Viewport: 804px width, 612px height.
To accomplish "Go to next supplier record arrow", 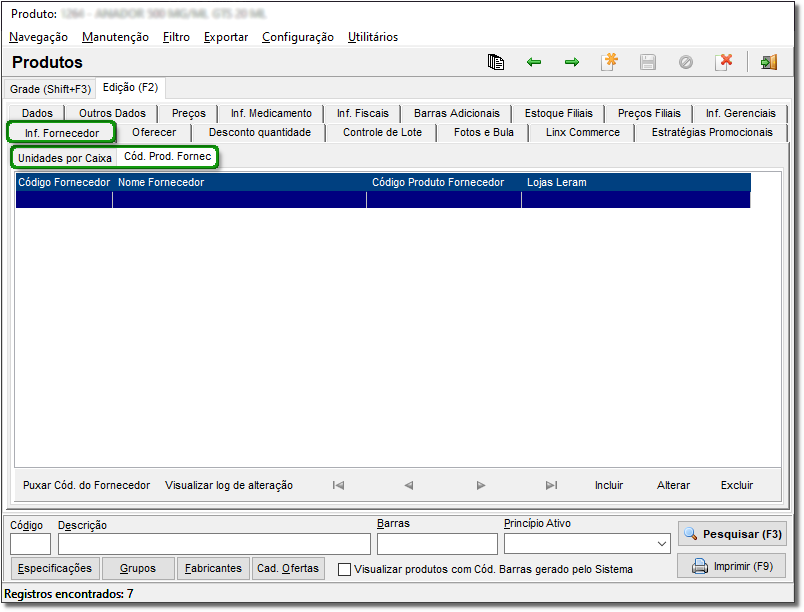I will point(480,485).
